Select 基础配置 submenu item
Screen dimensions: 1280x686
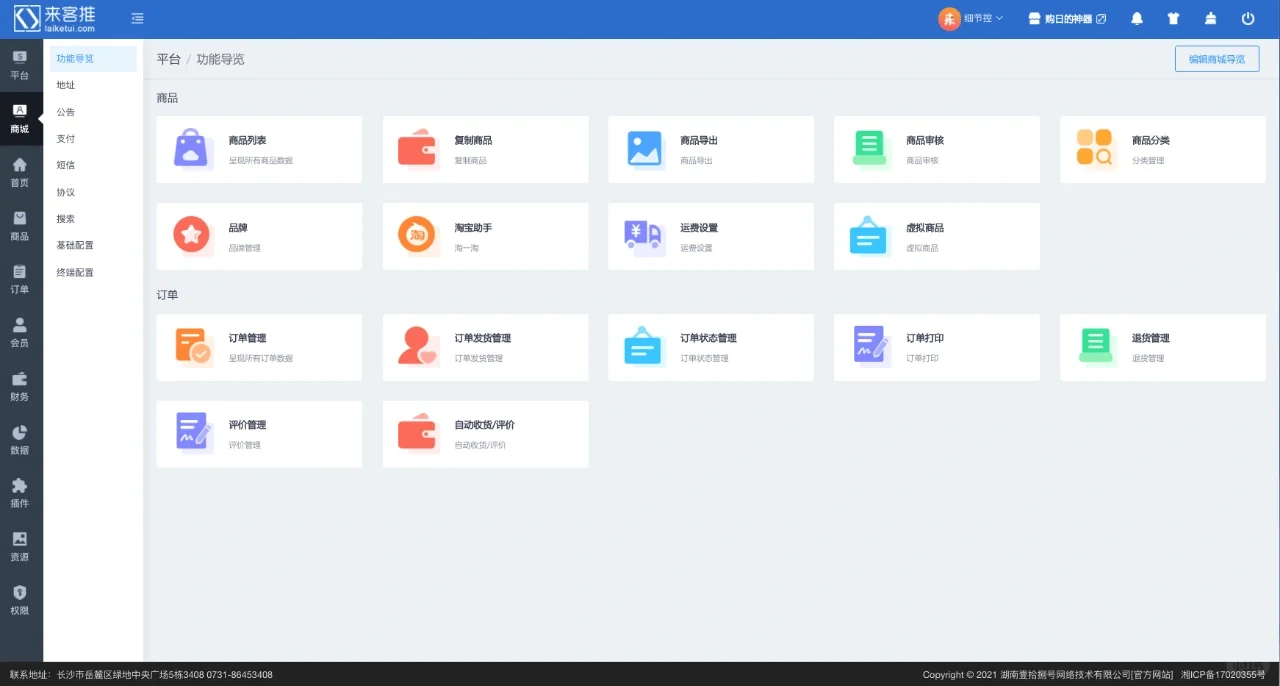[93, 245]
